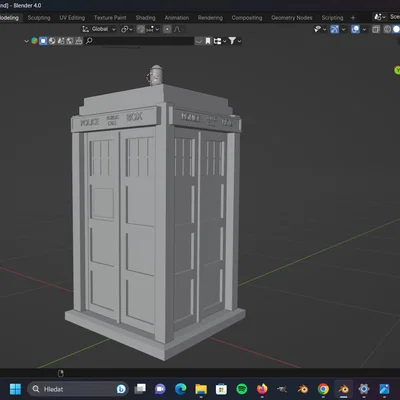Open the proportional editing falloff curve

(x=178, y=29)
